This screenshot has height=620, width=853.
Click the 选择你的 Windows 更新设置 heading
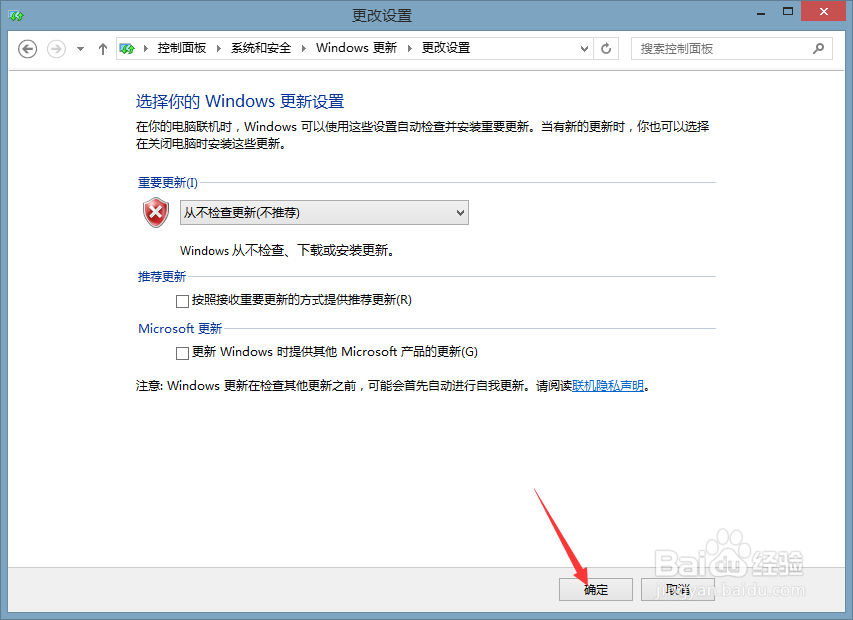(x=240, y=102)
